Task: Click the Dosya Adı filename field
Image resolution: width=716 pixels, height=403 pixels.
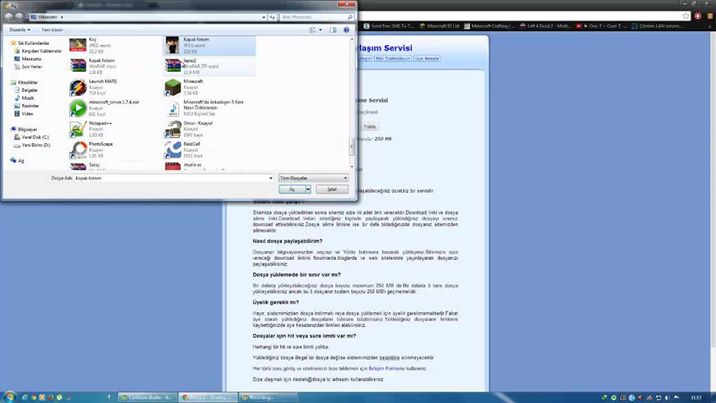Action: (173, 178)
